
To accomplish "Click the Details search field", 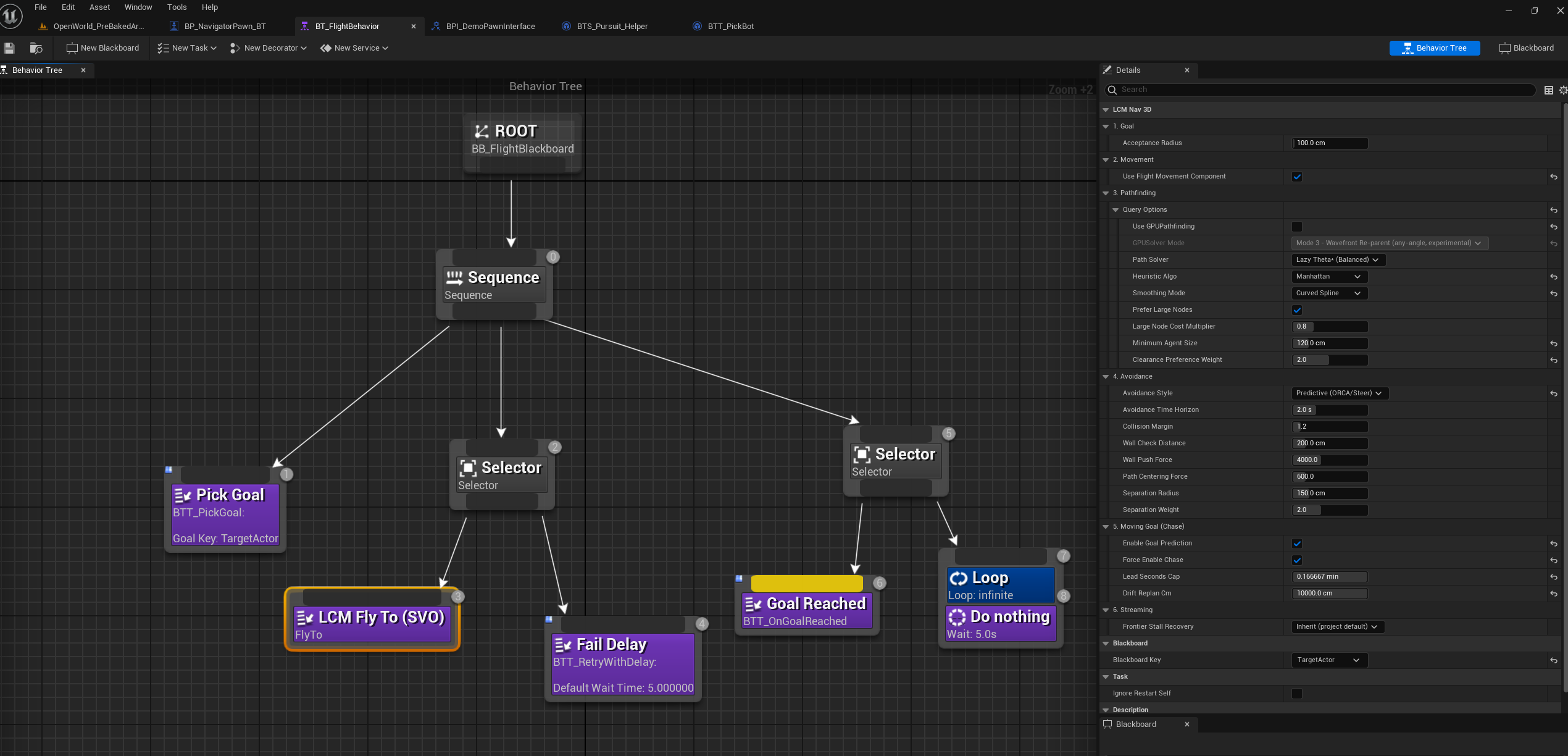I will (x=1321, y=90).
